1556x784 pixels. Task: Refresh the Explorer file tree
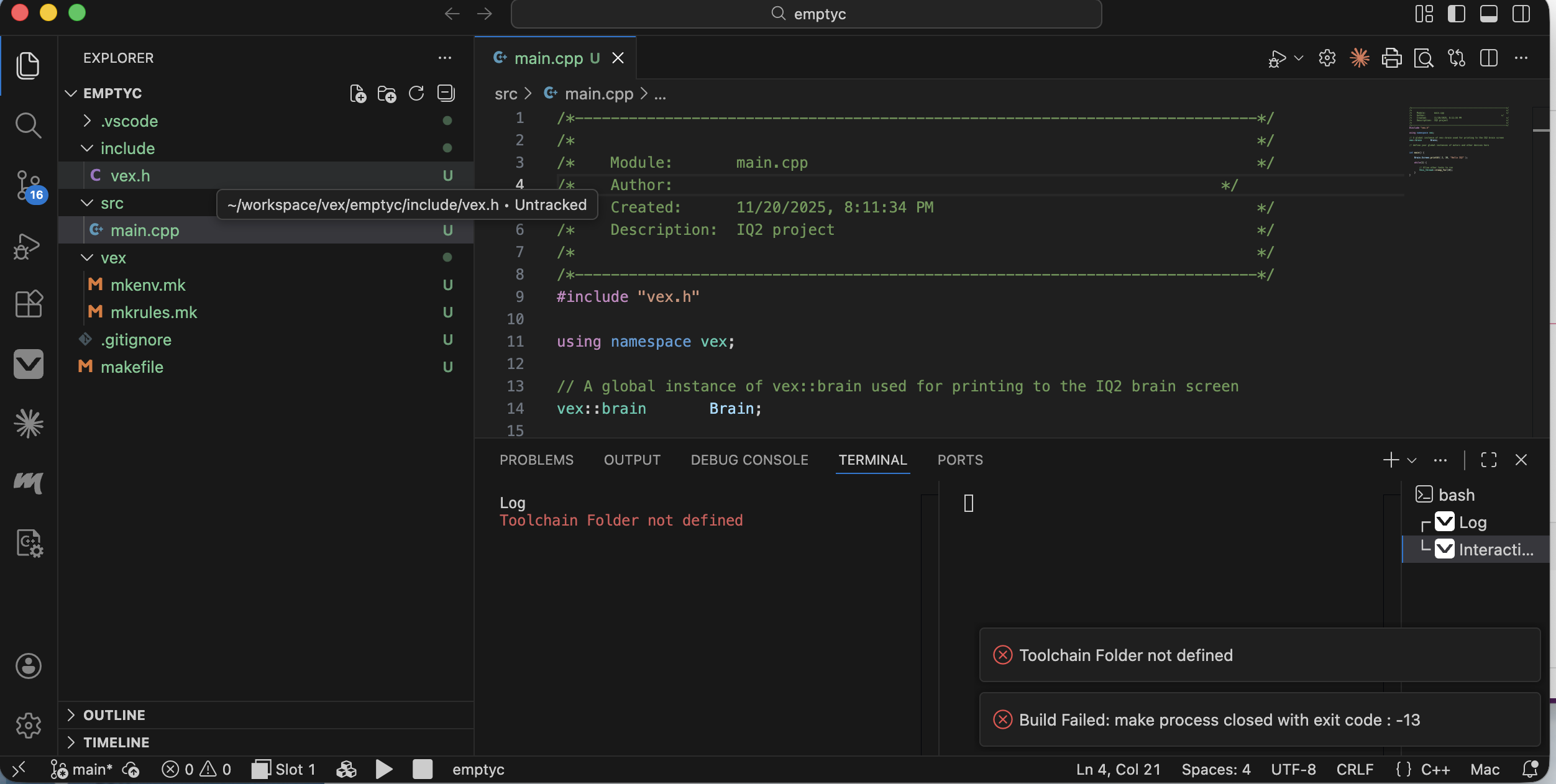click(x=416, y=94)
